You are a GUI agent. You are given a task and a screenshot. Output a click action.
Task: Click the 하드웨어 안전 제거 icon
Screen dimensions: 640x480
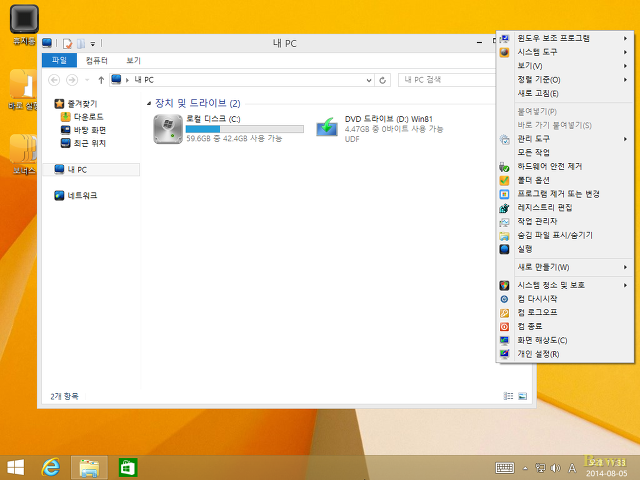coord(504,167)
